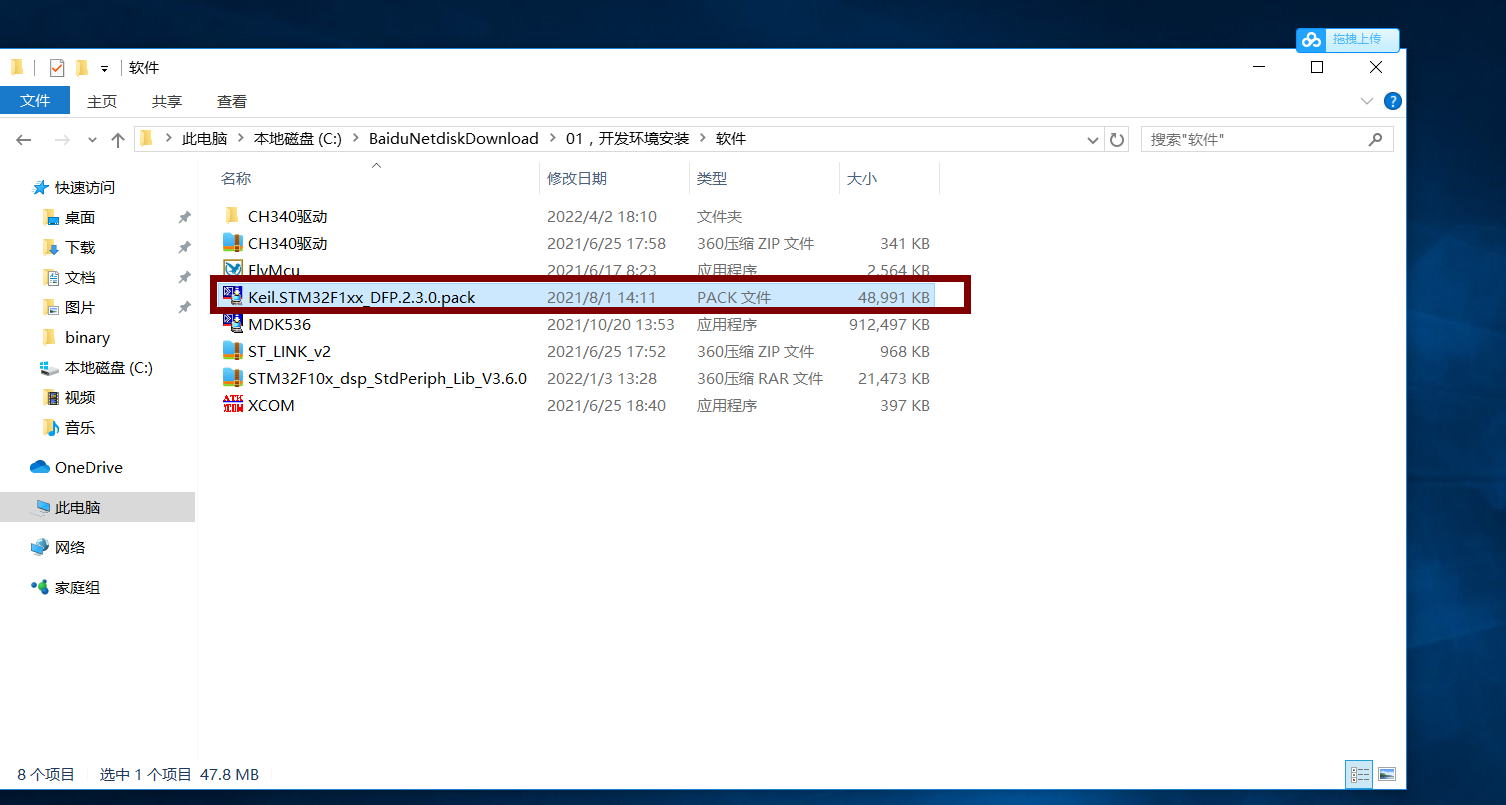Click the 2022/4/2 18:10 date cell
This screenshot has height=805, width=1506.
point(601,216)
